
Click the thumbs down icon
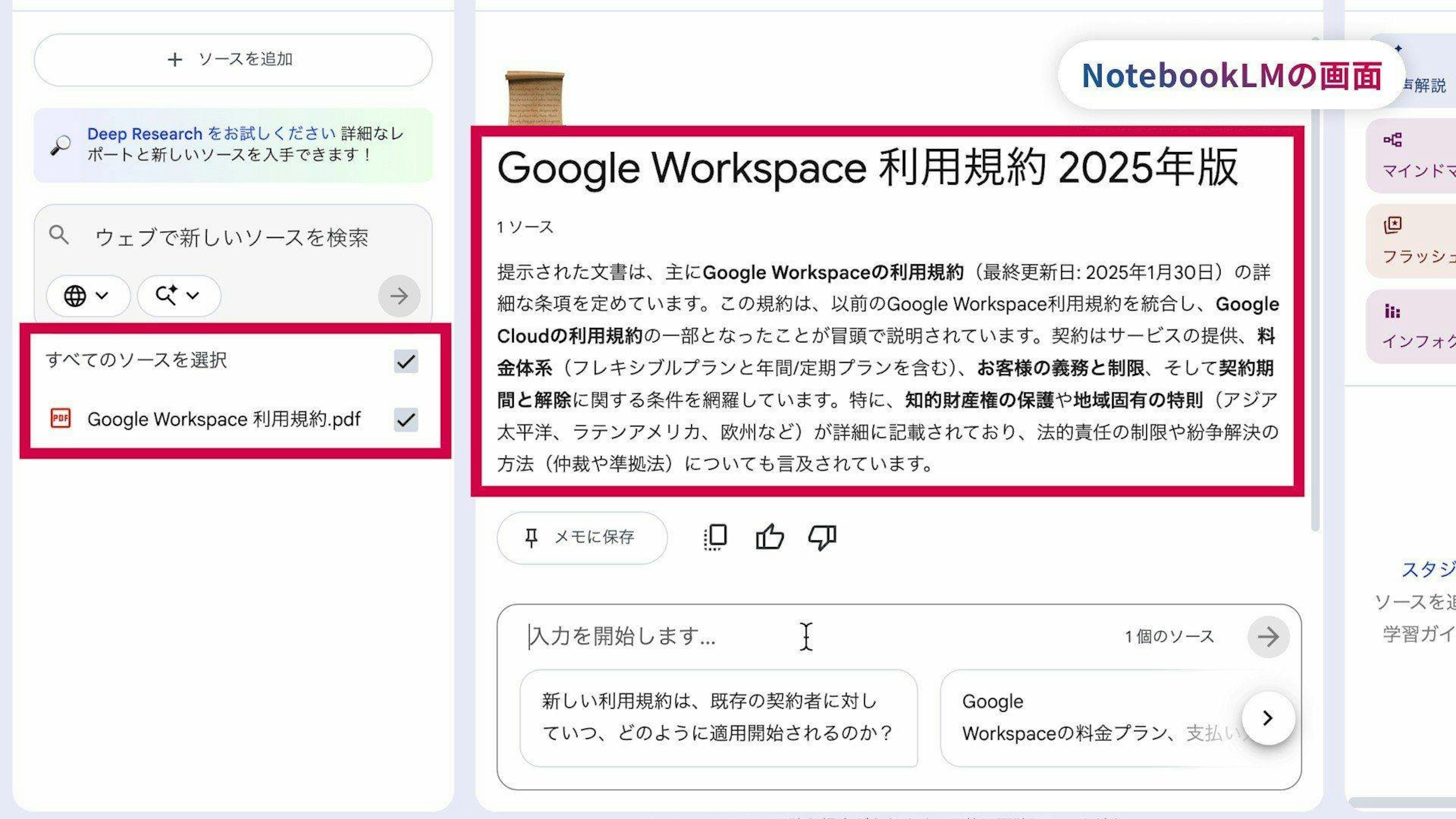point(822,537)
